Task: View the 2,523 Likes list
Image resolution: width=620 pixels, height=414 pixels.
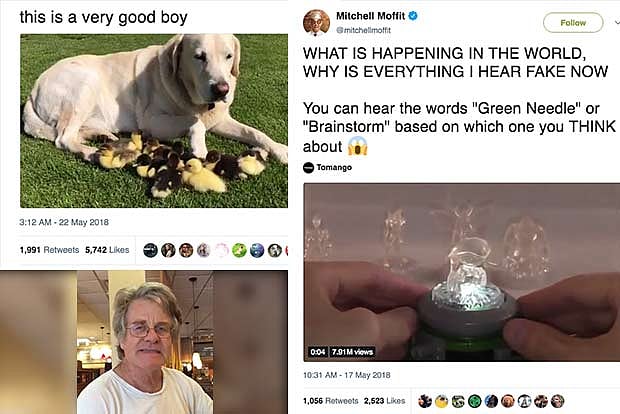Action: pyautogui.click(x=384, y=401)
